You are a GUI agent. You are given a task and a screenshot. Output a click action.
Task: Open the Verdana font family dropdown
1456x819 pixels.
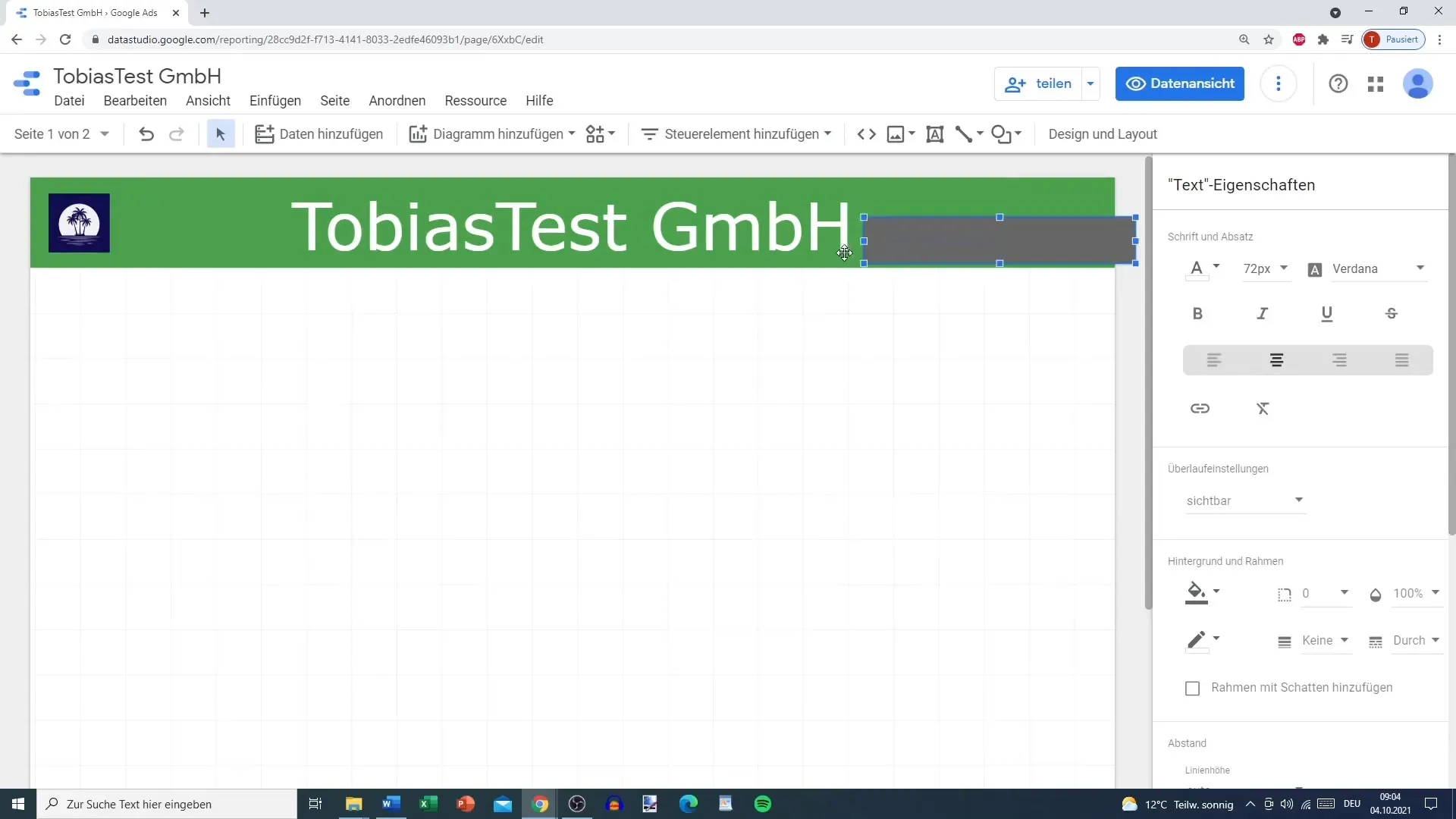coord(1379,269)
